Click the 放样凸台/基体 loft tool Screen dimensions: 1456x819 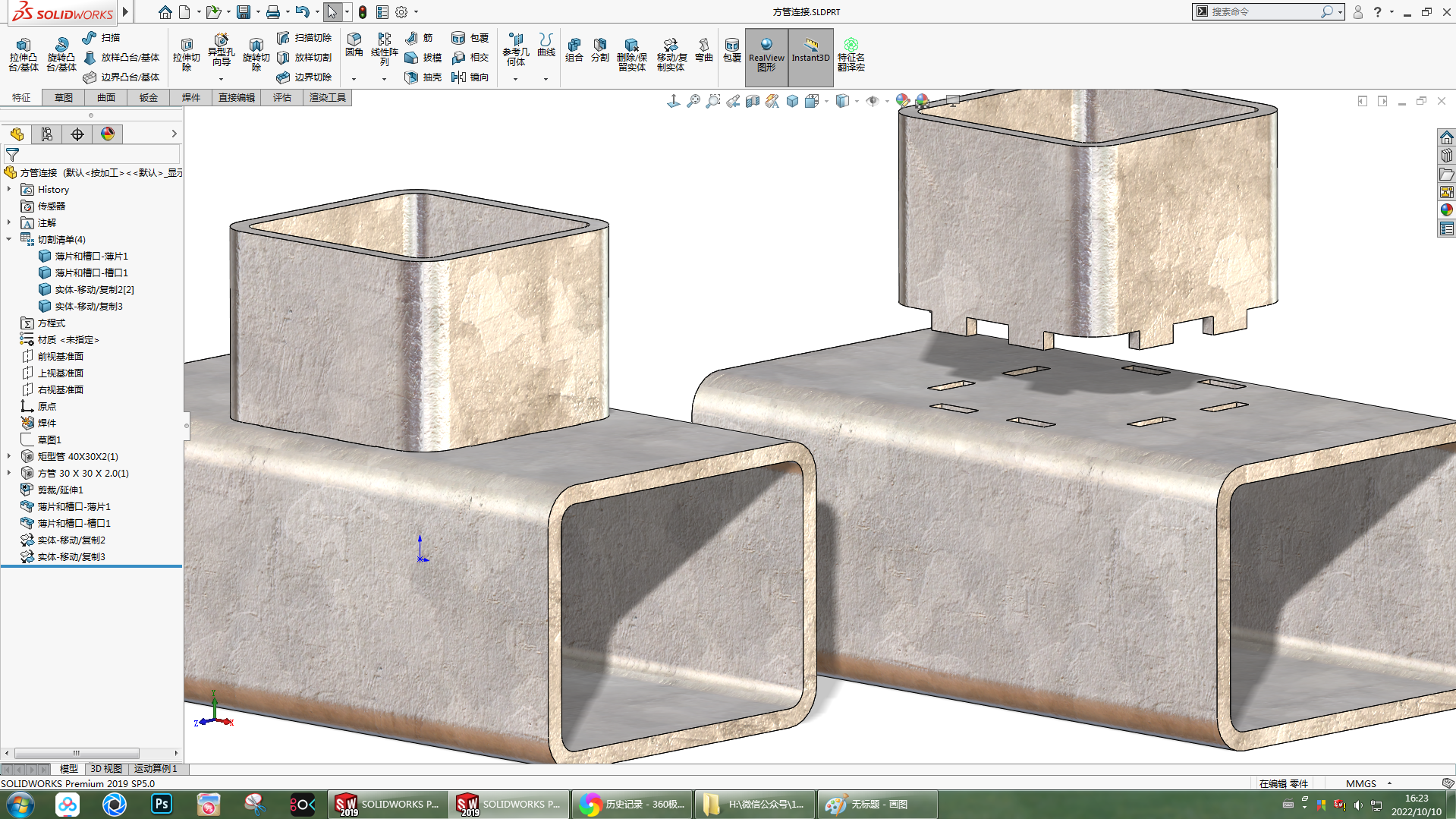[x=121, y=57]
